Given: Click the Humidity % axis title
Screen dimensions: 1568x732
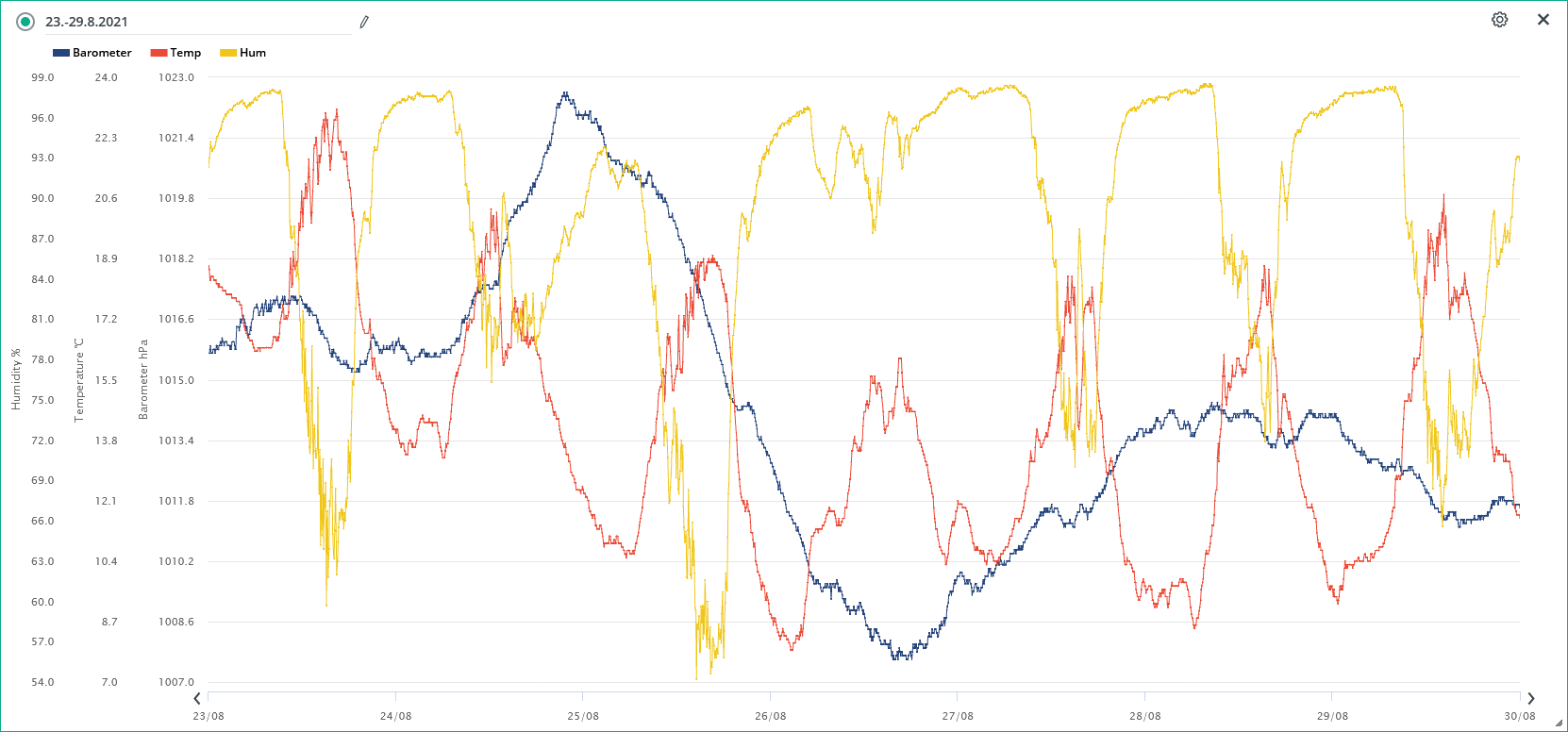Looking at the screenshot, I should click(16, 379).
